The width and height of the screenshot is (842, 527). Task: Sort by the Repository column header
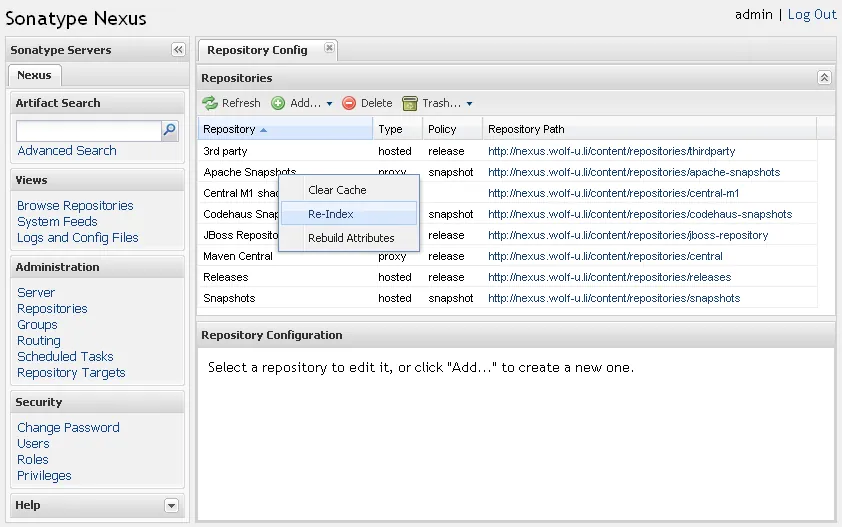pyautogui.click(x=285, y=129)
